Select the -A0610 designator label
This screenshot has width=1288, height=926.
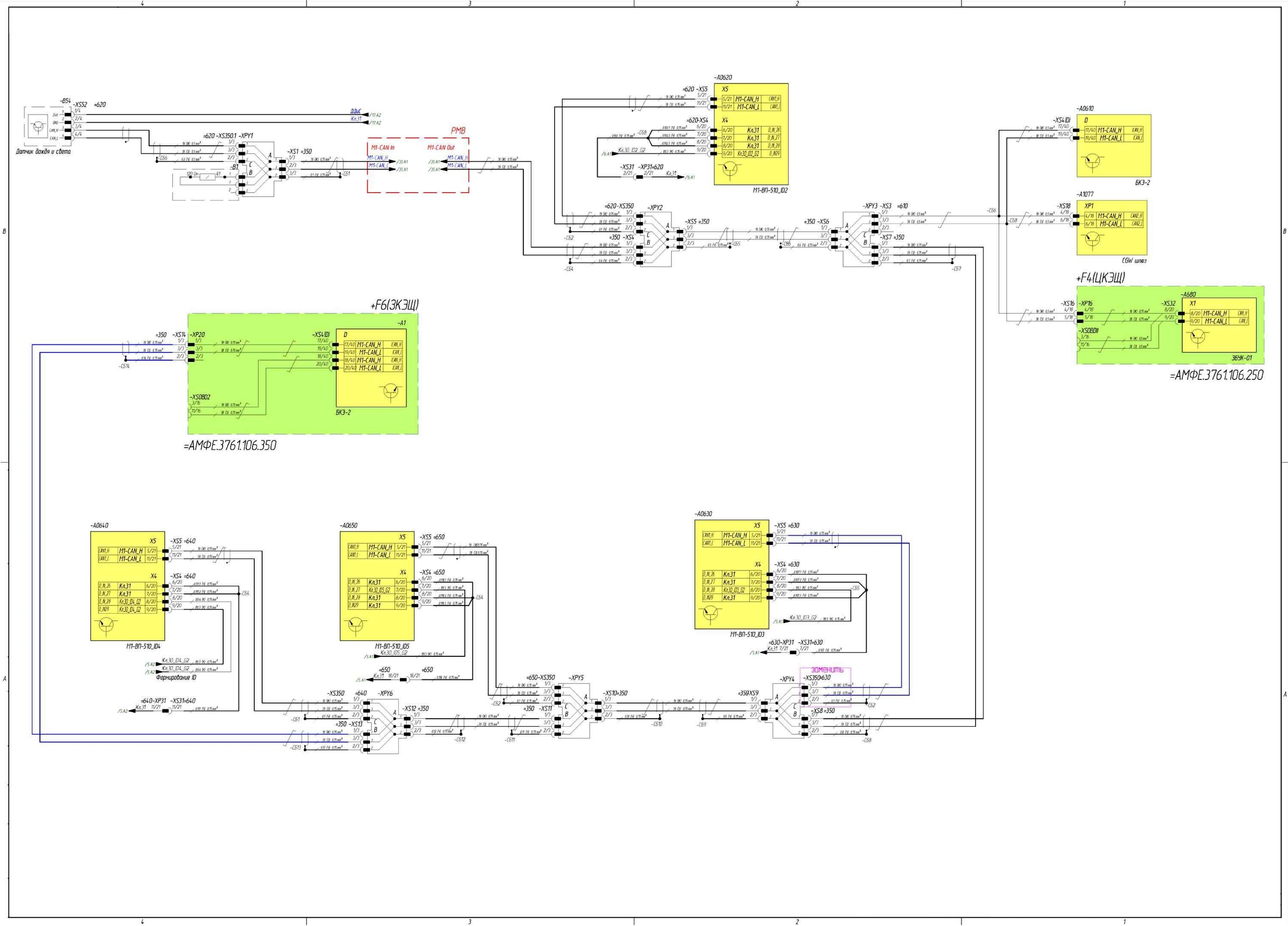(1085, 109)
